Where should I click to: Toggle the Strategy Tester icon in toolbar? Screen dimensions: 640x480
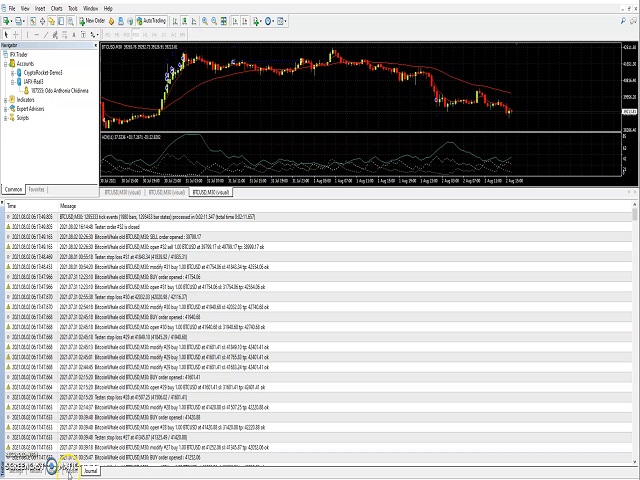point(70,21)
